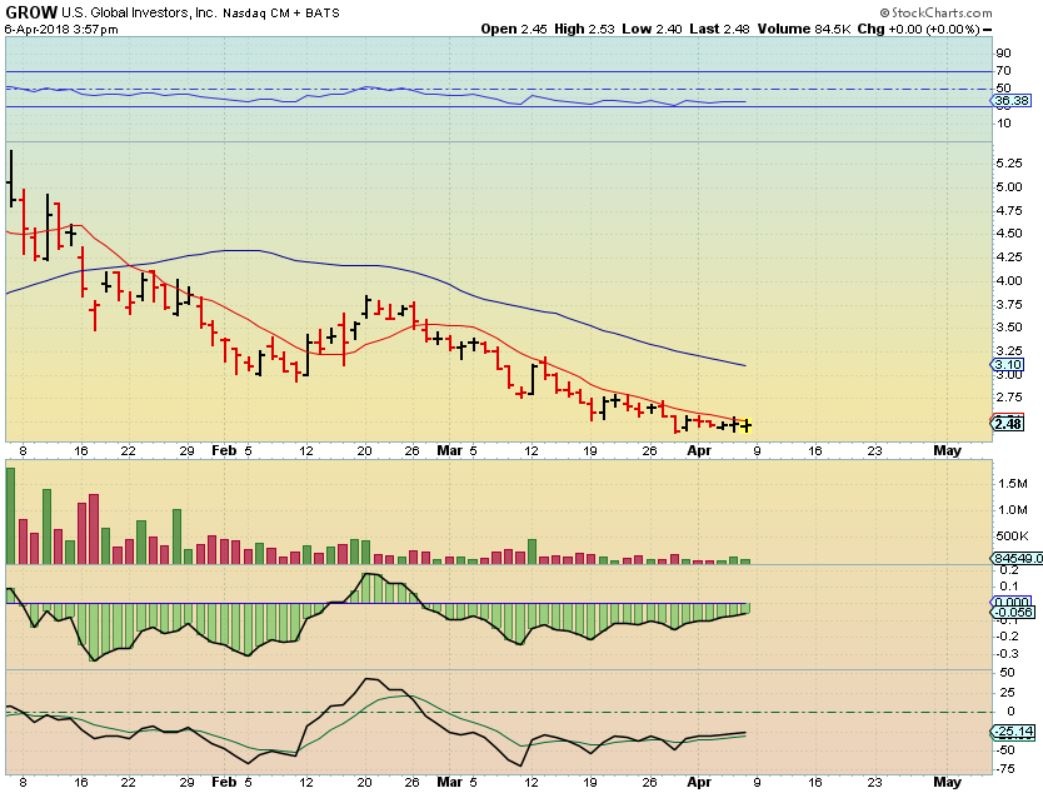Viewport: 1043px width, 794px height.
Task: Click the 84549.0 volume value tag
Action: click(x=1017, y=558)
